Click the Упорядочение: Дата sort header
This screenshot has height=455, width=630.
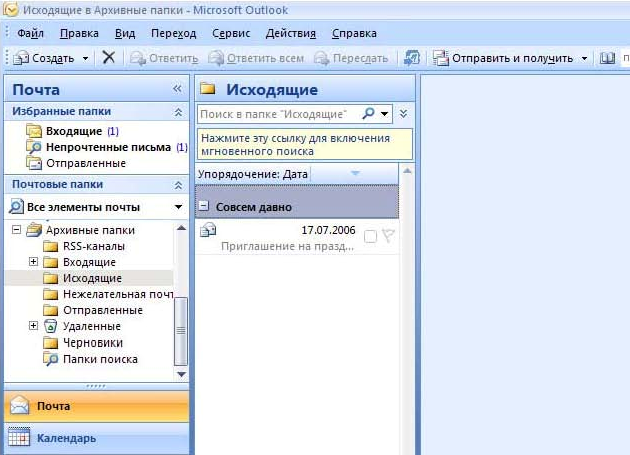(x=253, y=174)
